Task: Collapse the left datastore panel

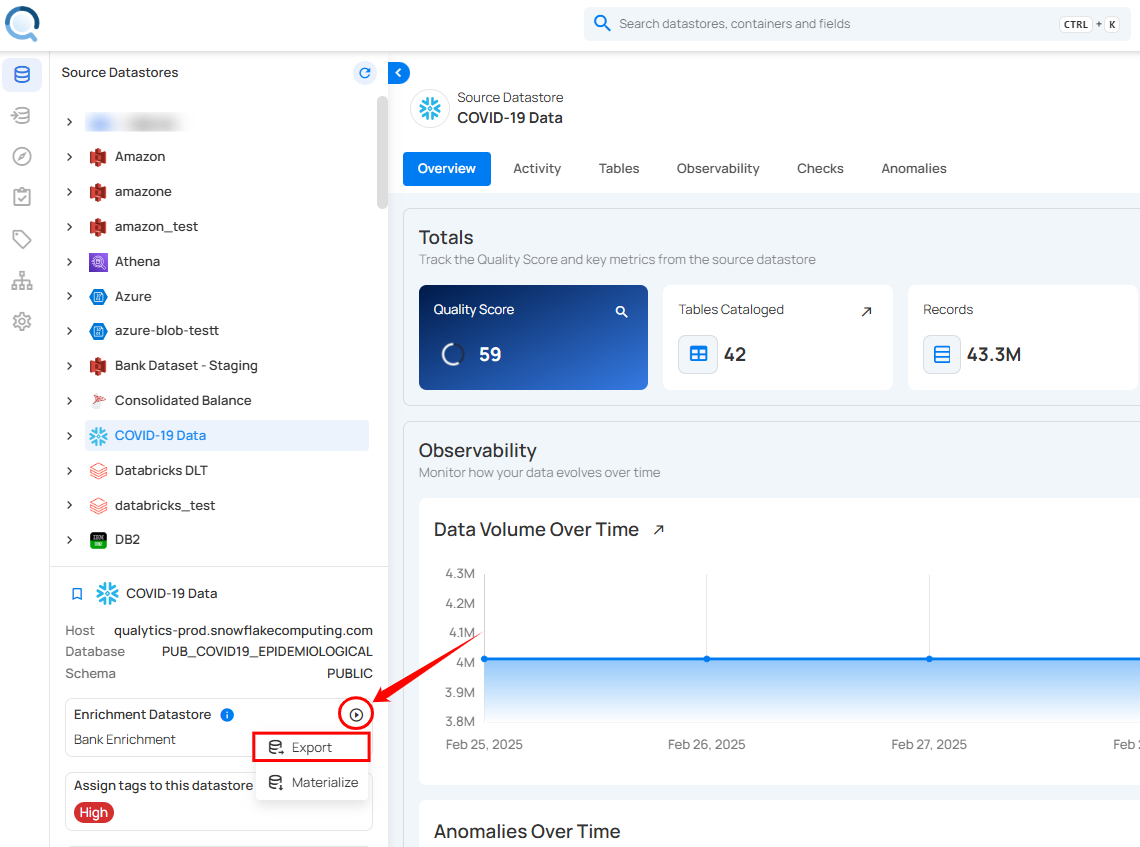Action: click(x=398, y=73)
